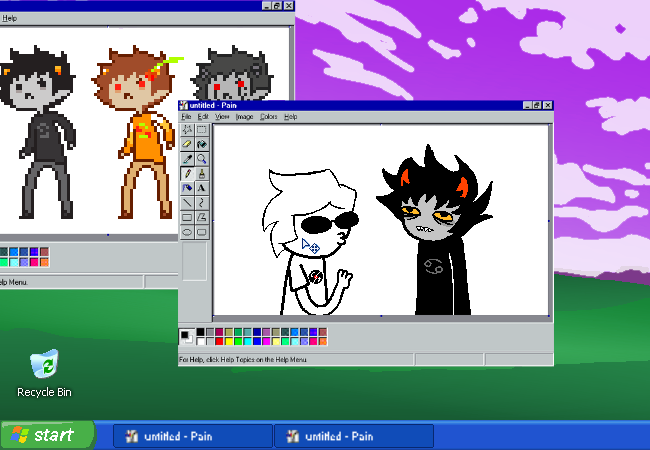Open the Edit menu
650x450 pixels.
tap(203, 117)
